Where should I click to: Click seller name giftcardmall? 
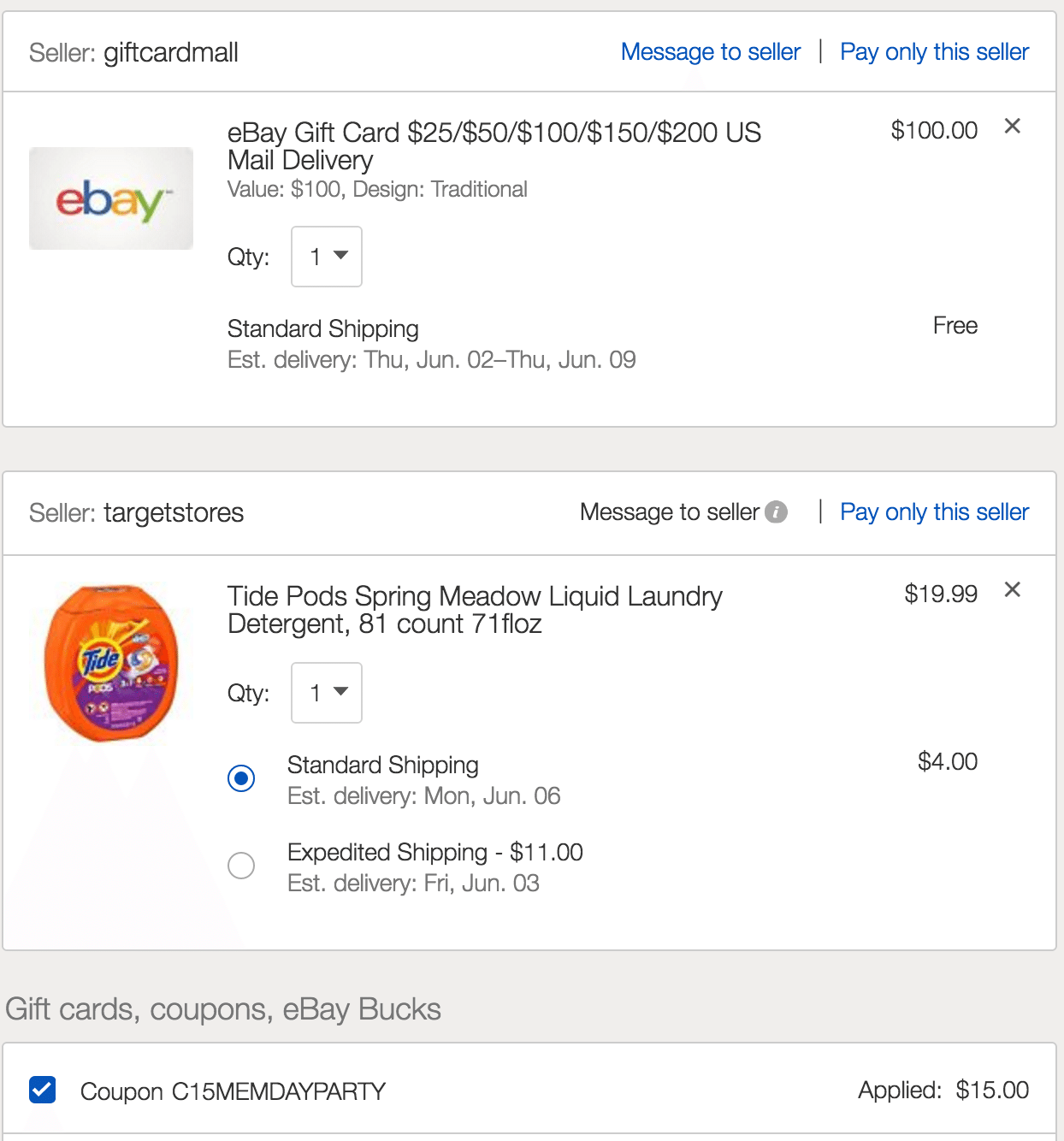pyautogui.click(x=171, y=53)
